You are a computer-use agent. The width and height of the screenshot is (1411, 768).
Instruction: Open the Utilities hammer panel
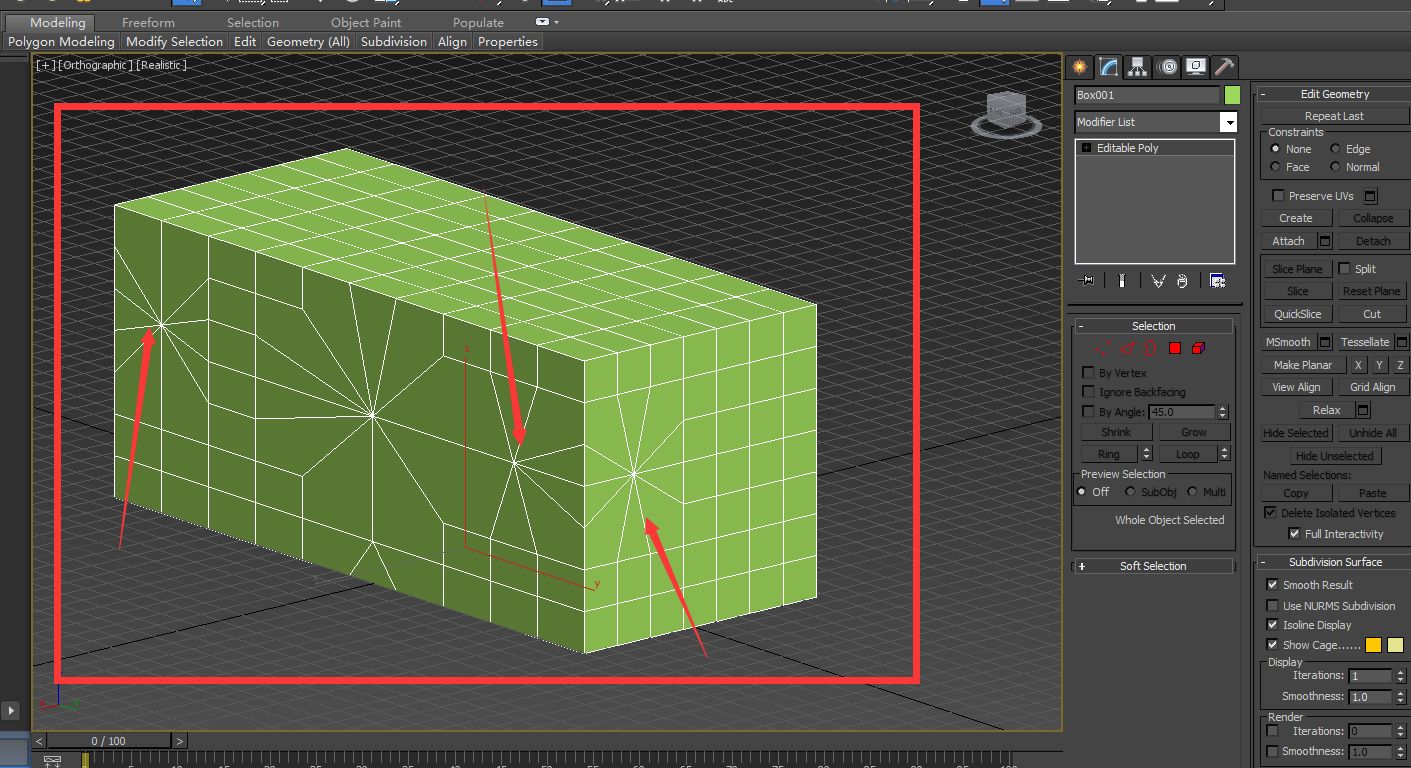[x=1224, y=67]
